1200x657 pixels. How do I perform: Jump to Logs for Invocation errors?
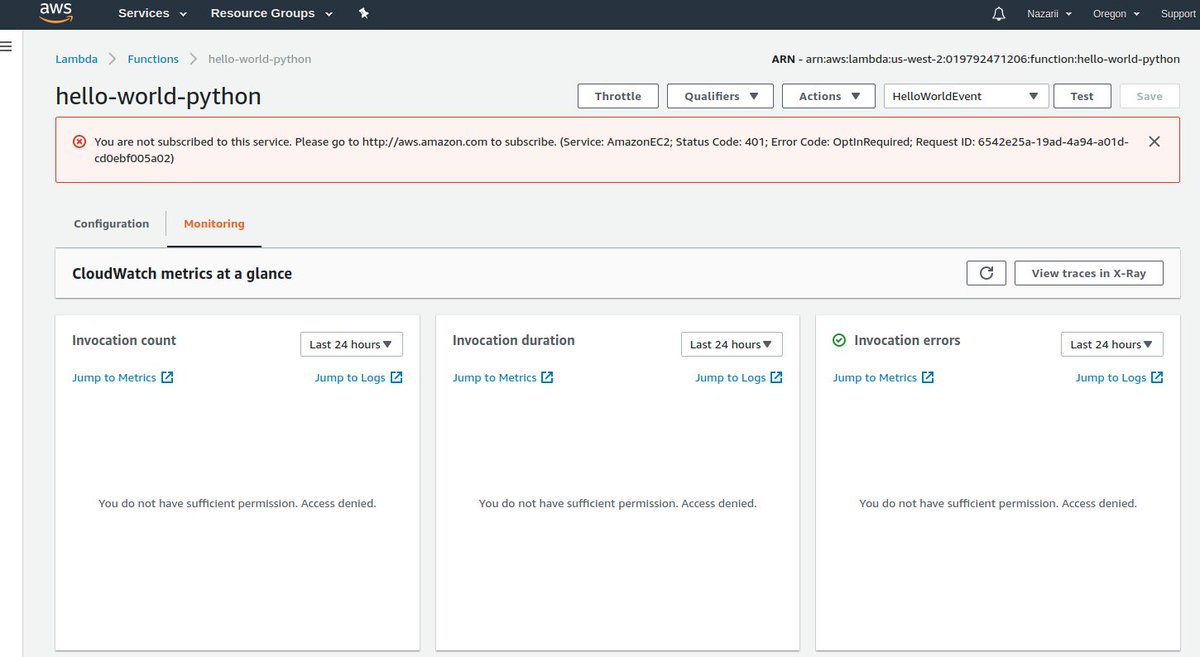tap(1120, 378)
